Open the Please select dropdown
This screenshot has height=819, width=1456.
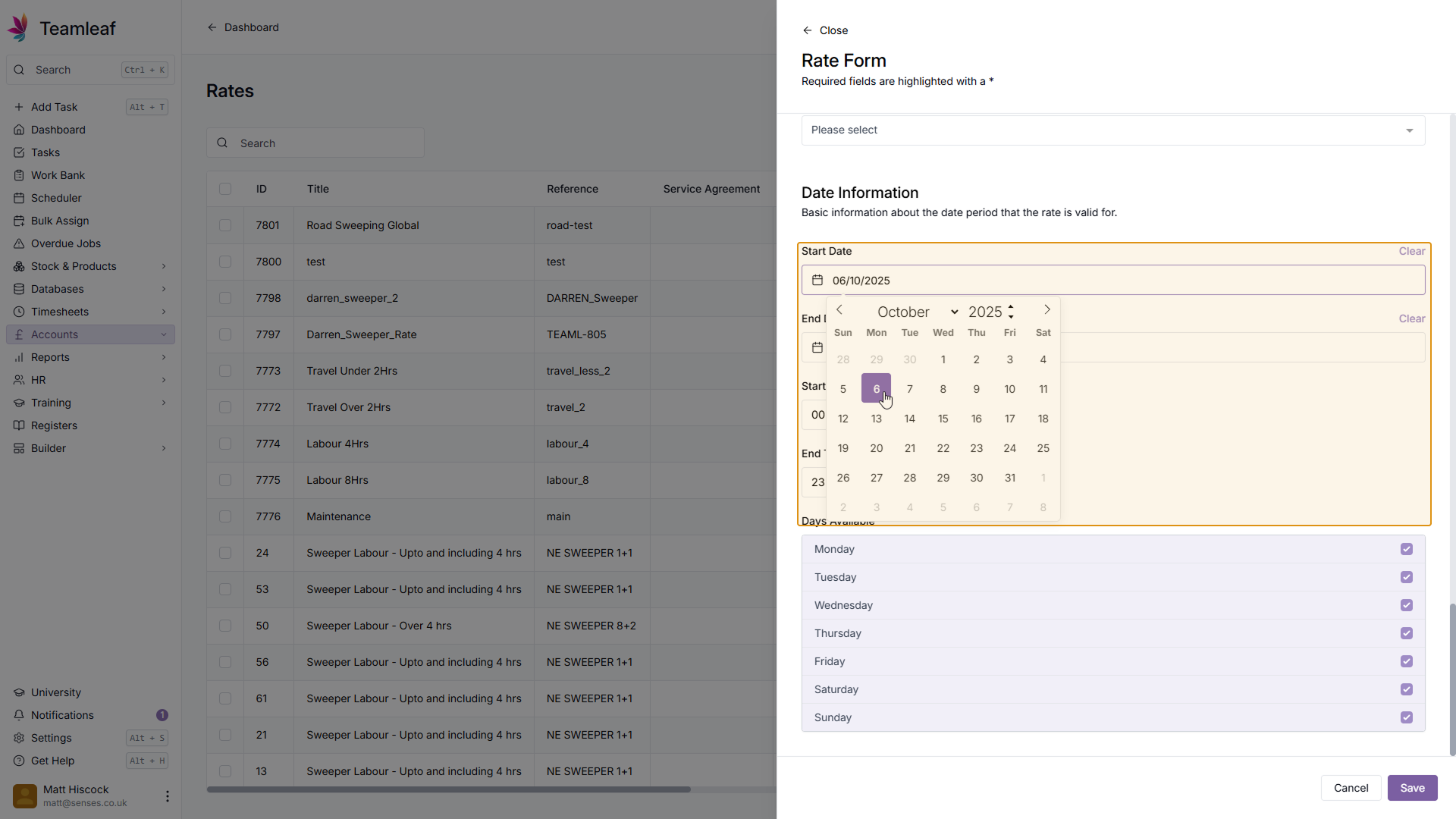tap(1112, 130)
